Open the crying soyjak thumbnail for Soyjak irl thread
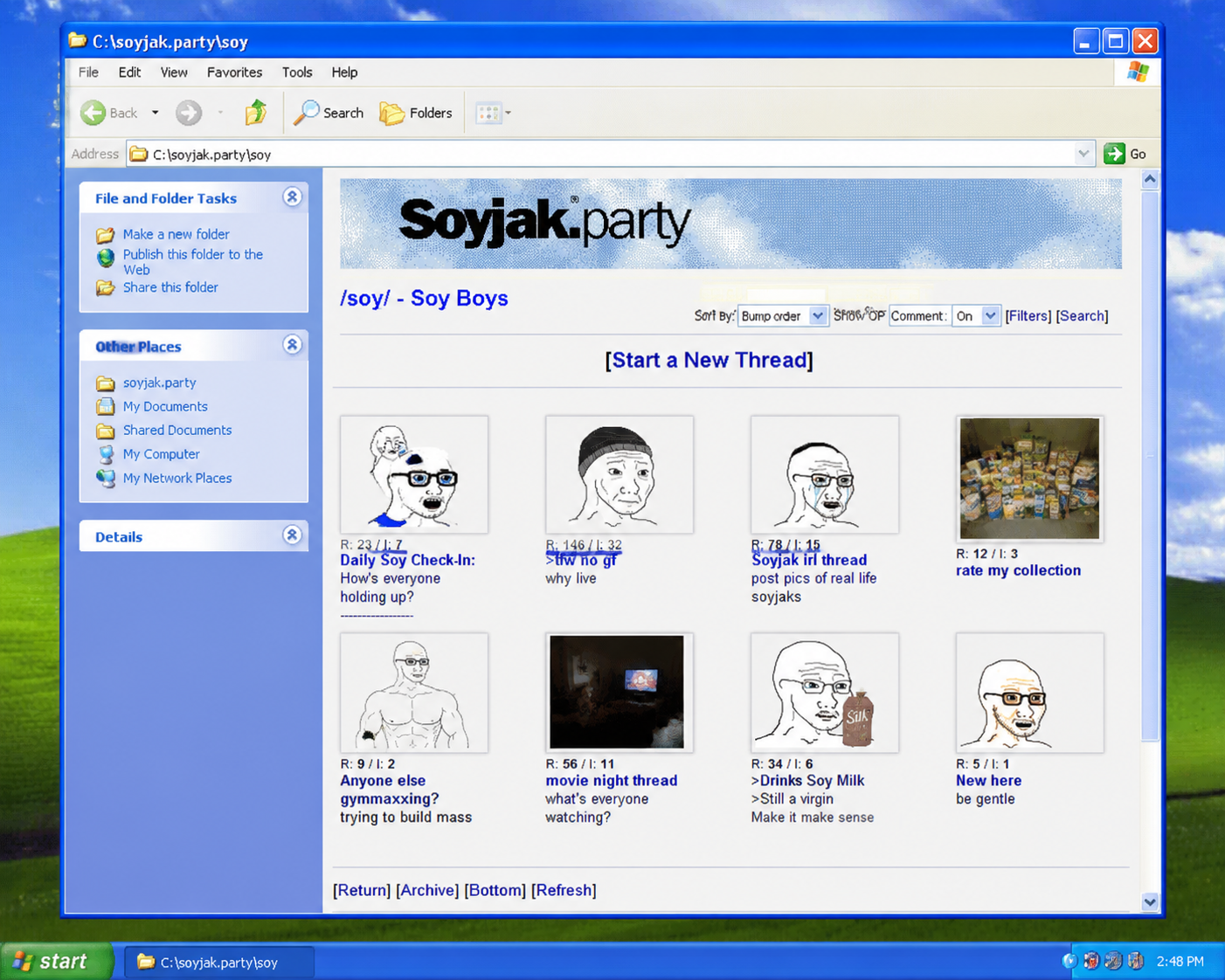 (x=825, y=474)
